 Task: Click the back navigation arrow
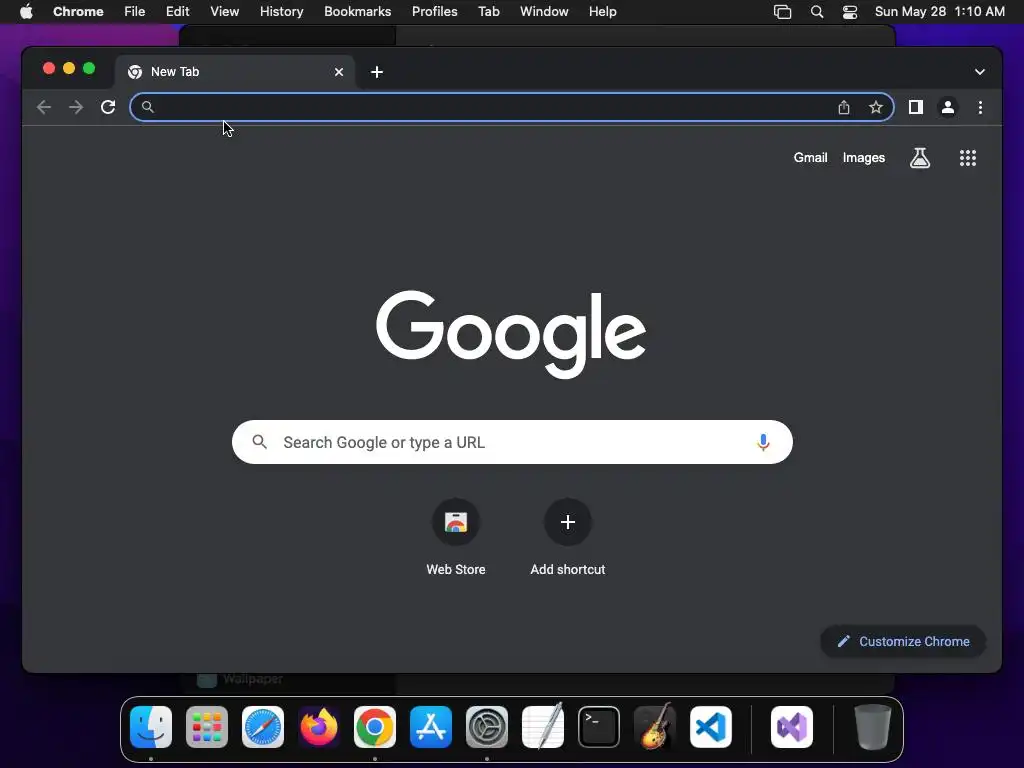click(x=44, y=107)
